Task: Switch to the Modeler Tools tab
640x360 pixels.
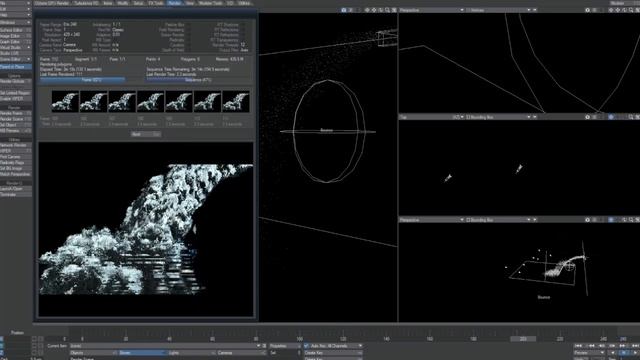Action: pyautogui.click(x=211, y=3)
